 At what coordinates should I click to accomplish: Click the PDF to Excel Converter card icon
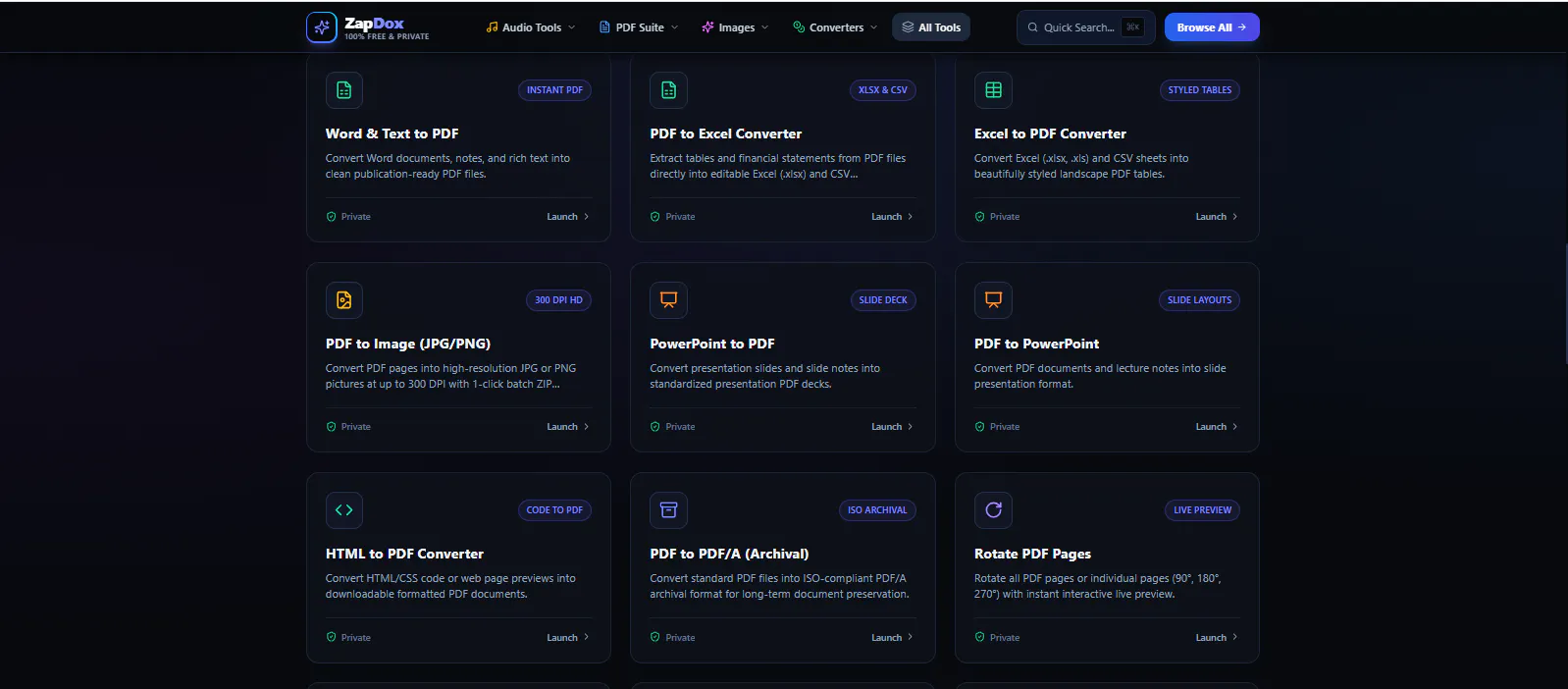coord(668,90)
